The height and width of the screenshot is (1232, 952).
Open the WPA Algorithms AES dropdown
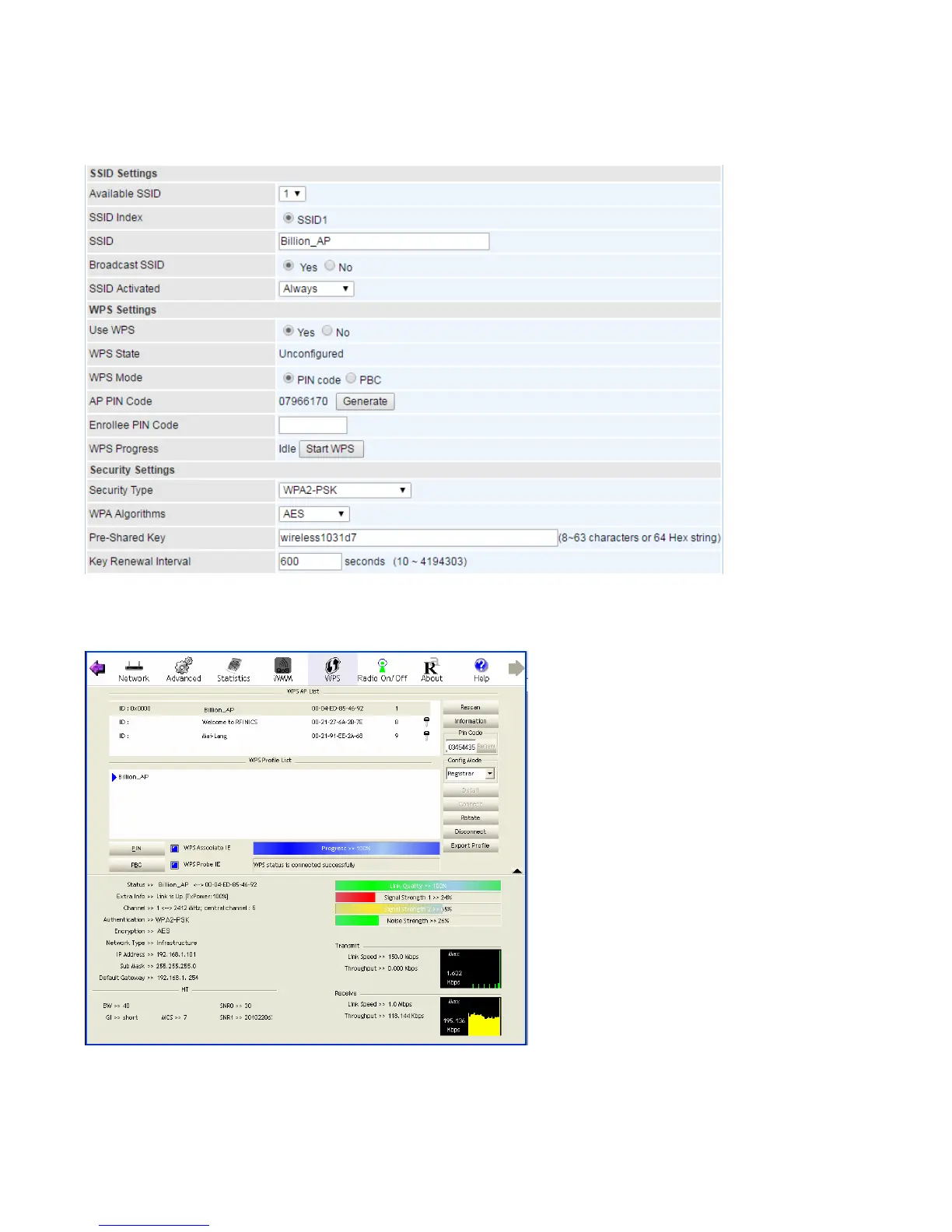pos(314,514)
